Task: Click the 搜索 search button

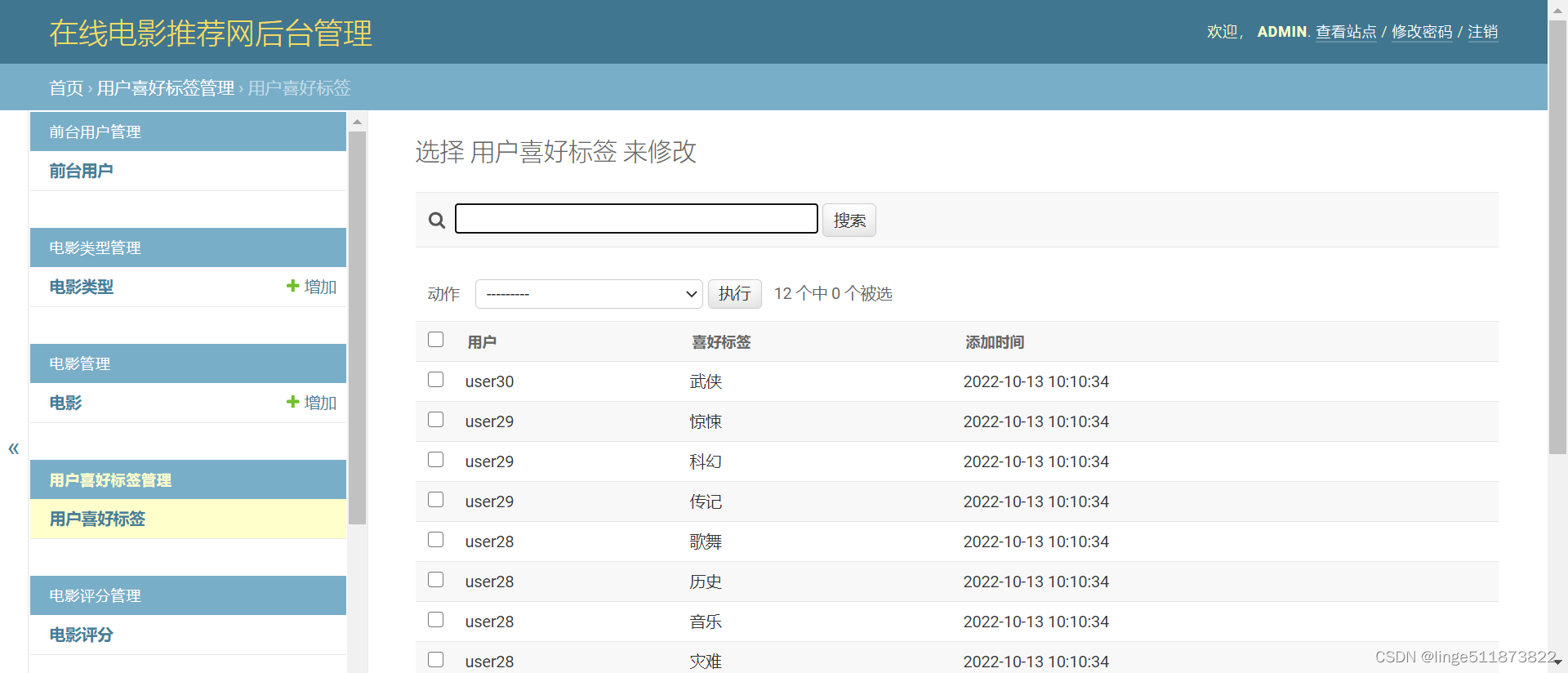Action: pyautogui.click(x=849, y=221)
